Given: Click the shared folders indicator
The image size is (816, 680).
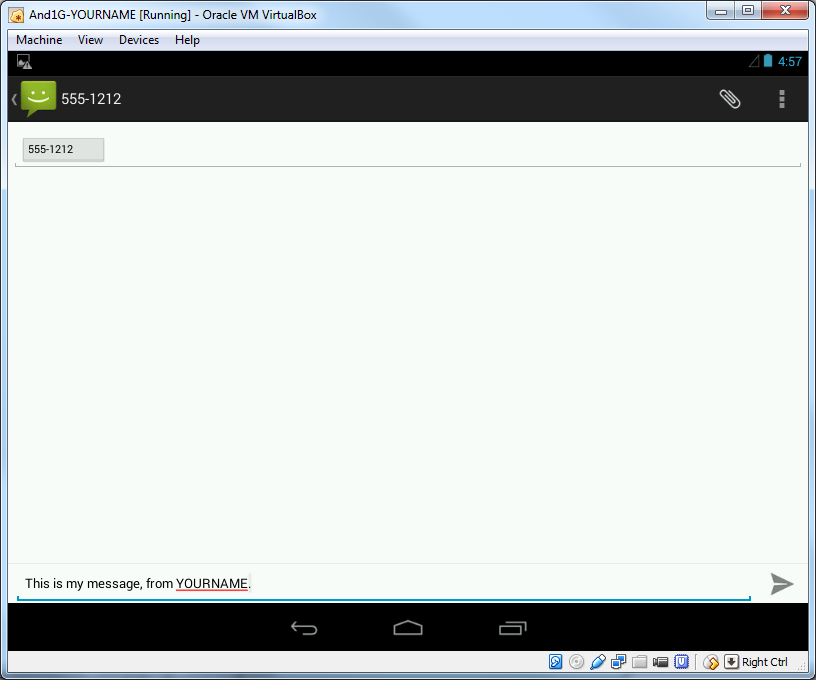Looking at the screenshot, I should (x=639, y=662).
